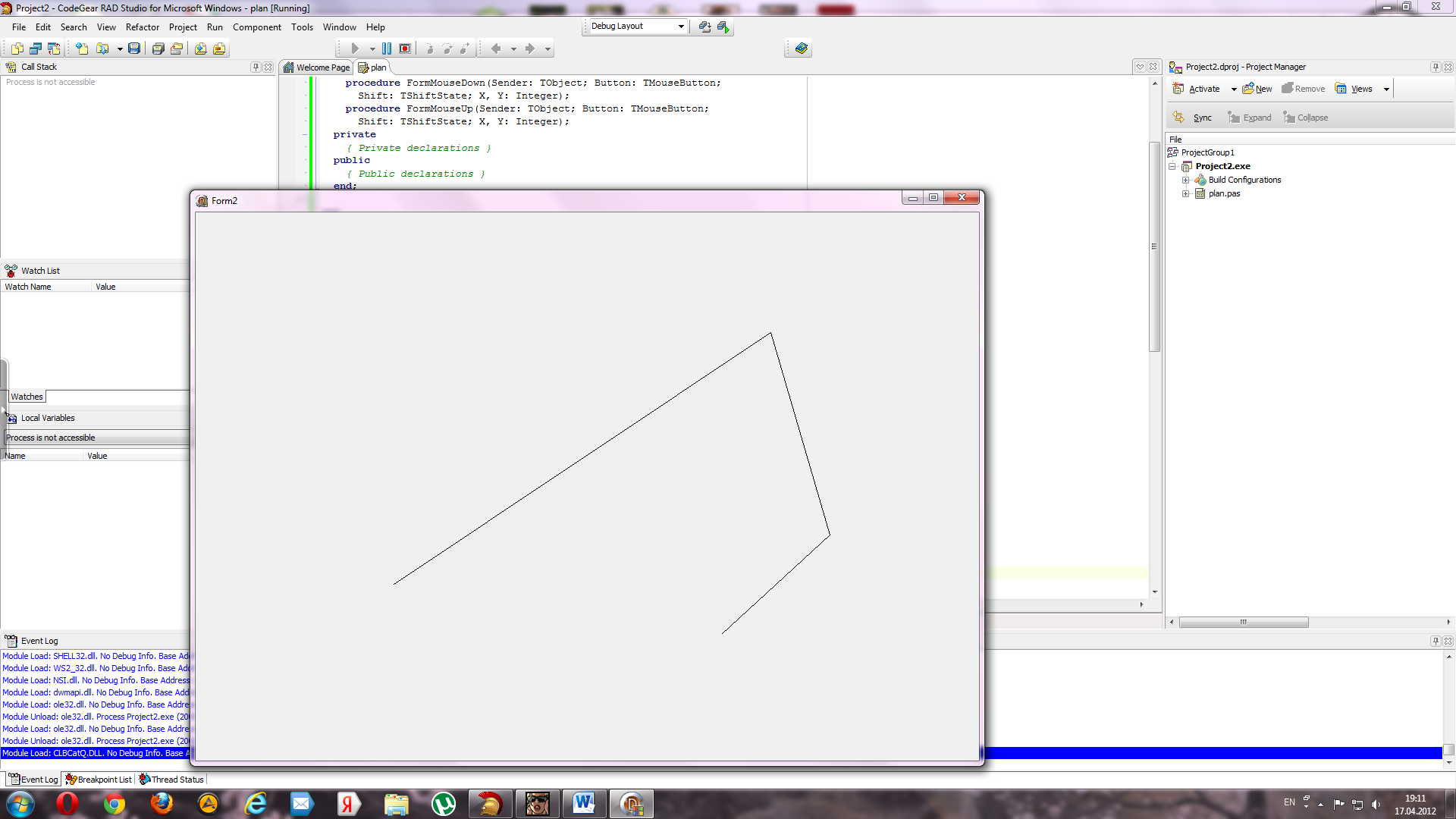Click the Step Over debug icon
Image resolution: width=1456 pixels, height=819 pixels.
(x=447, y=49)
